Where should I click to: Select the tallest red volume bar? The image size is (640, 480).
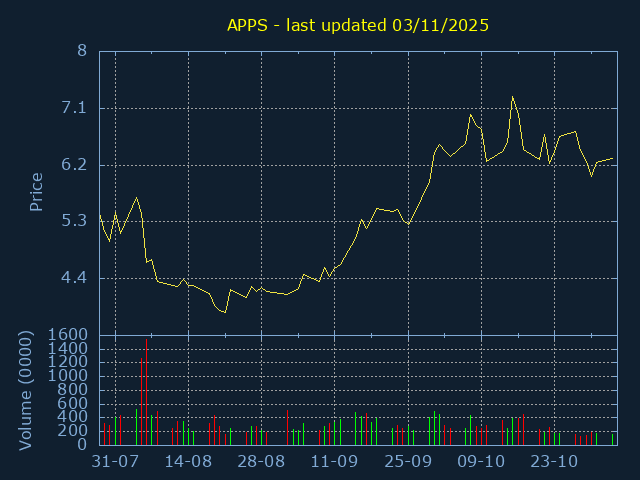(x=146, y=392)
